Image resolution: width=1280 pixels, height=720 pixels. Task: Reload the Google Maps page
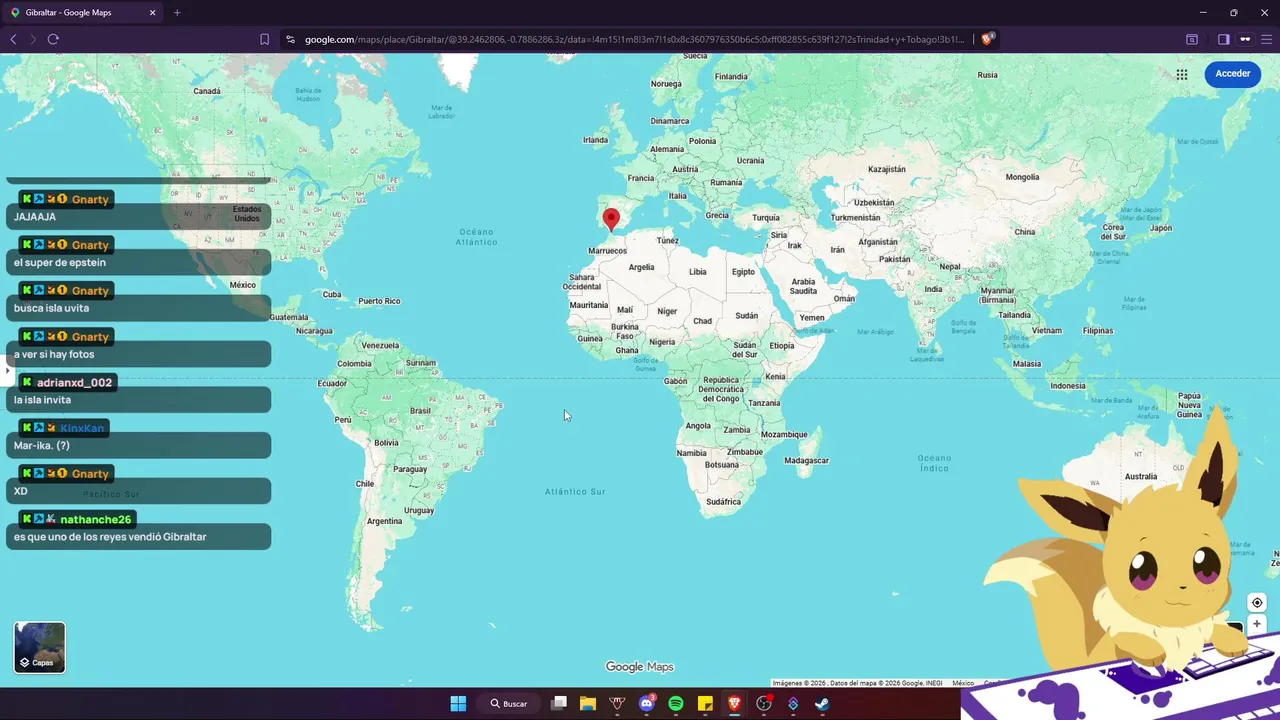point(53,39)
